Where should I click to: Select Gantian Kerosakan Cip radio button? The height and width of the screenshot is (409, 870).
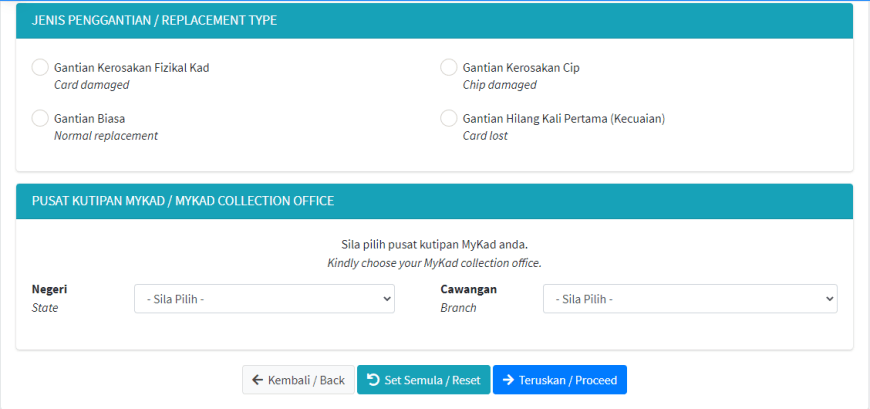coord(448,68)
